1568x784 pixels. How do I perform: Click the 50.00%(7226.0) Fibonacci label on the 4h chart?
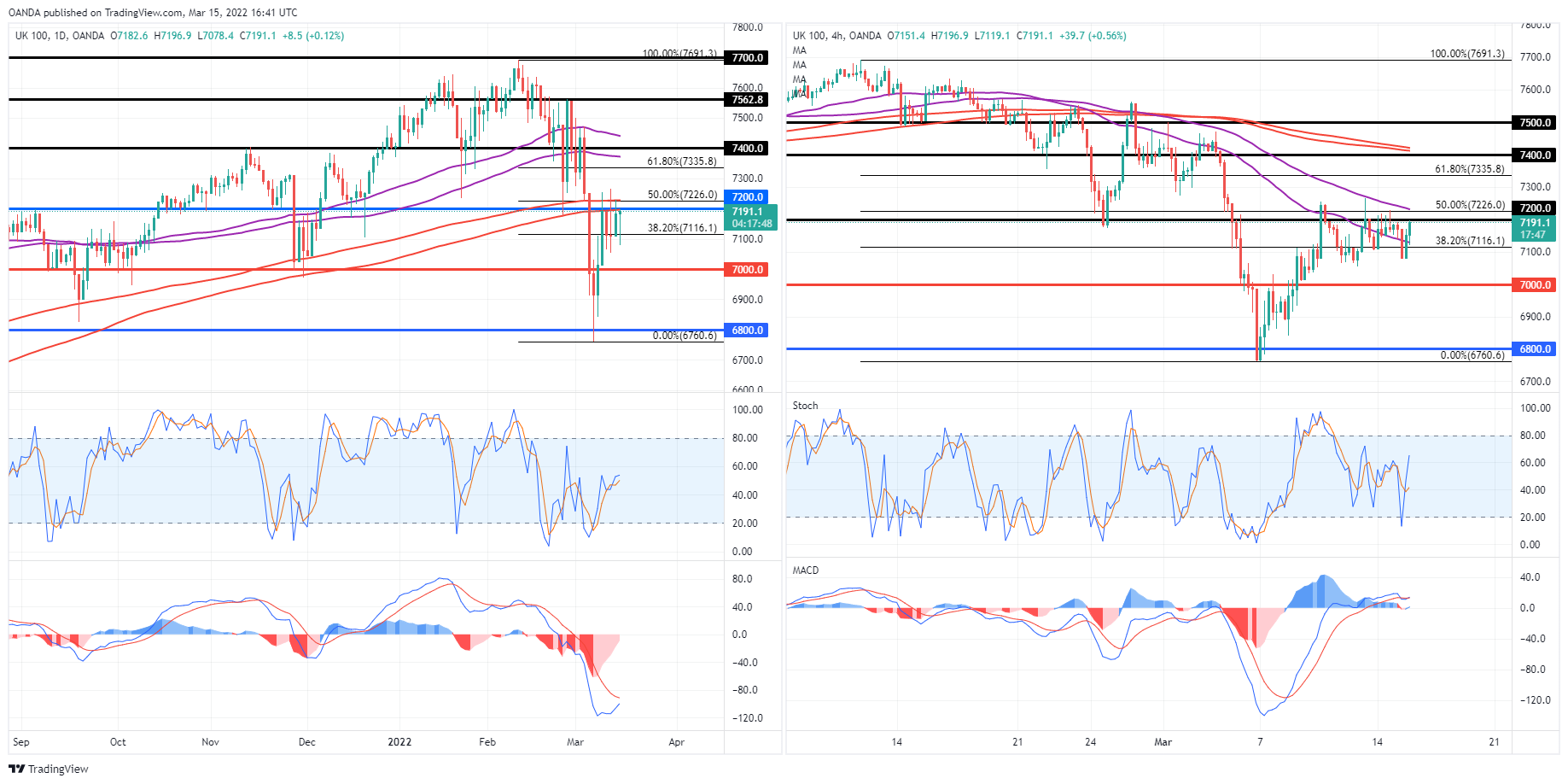(1470, 205)
